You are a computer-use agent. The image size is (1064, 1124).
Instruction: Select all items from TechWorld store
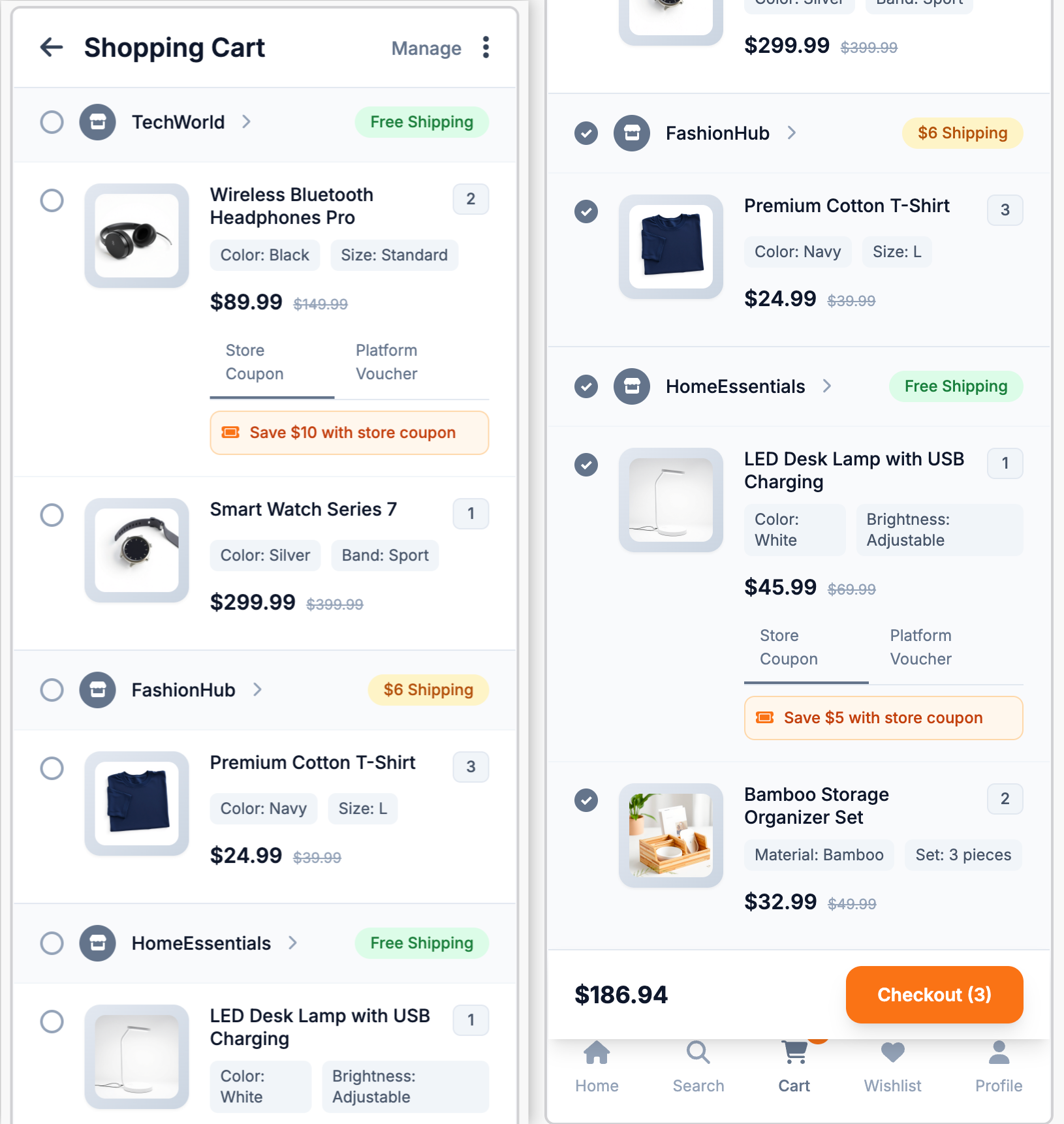[x=52, y=122]
